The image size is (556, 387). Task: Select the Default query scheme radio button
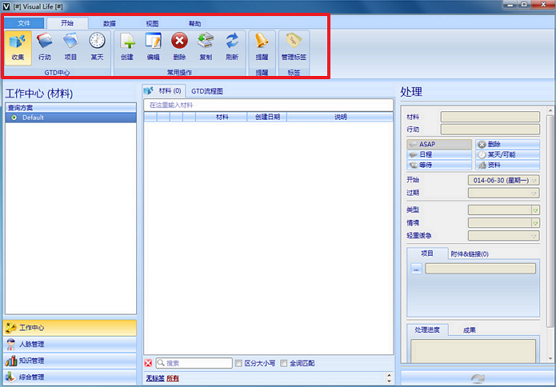coord(14,117)
